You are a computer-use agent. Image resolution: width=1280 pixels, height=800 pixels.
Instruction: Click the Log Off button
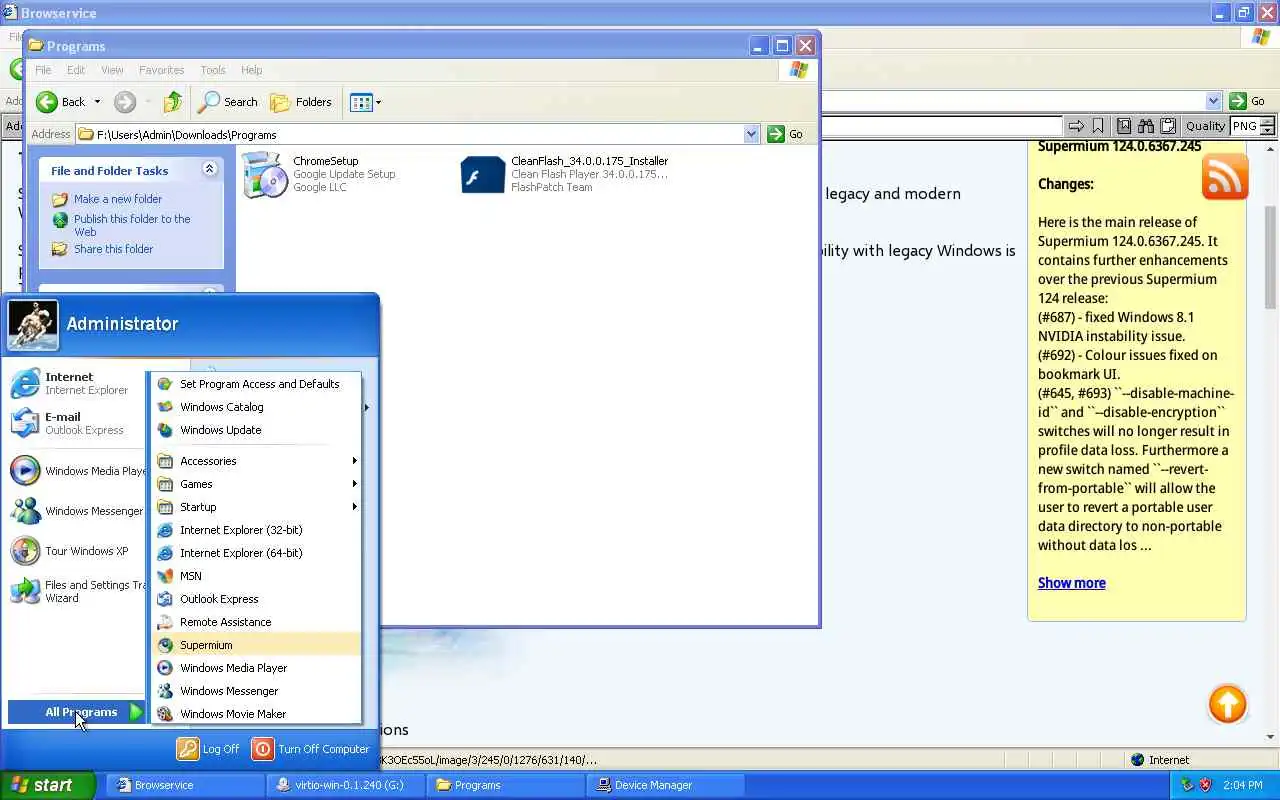point(208,749)
